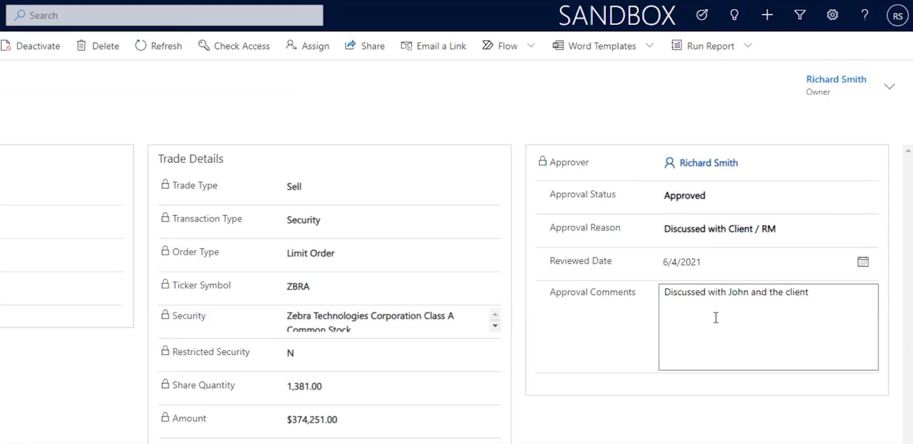This screenshot has width=913, height=444.
Task: Click the Security field scroll down arrow
Action: (496, 326)
